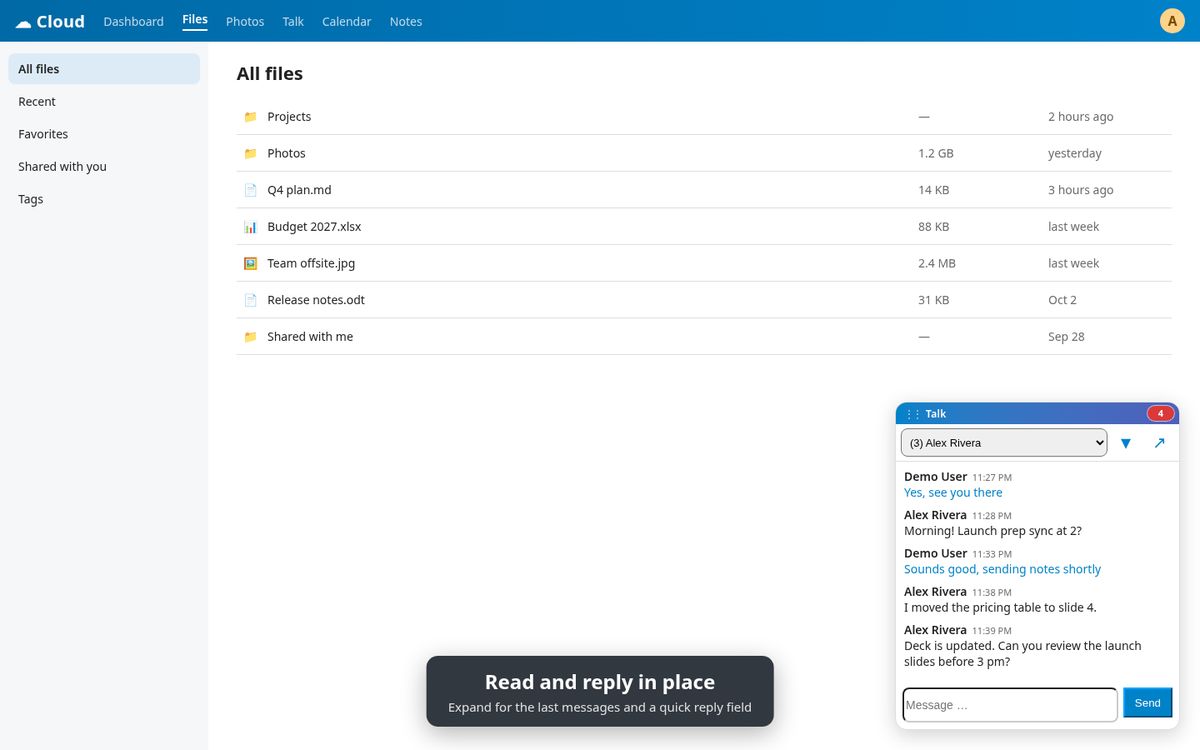The height and width of the screenshot is (750, 1200).
Task: Open the file Q4 plan.md
Action: click(299, 190)
